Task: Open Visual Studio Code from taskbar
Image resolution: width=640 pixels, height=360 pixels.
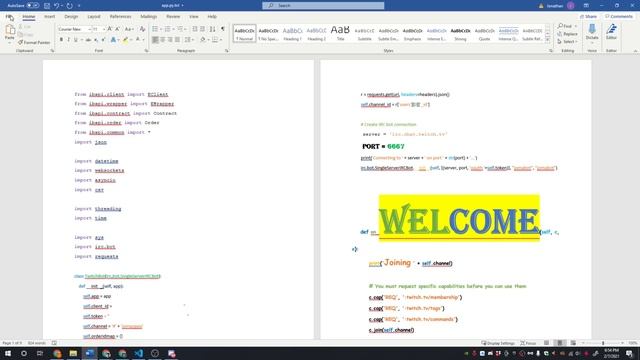Action: tap(138, 353)
